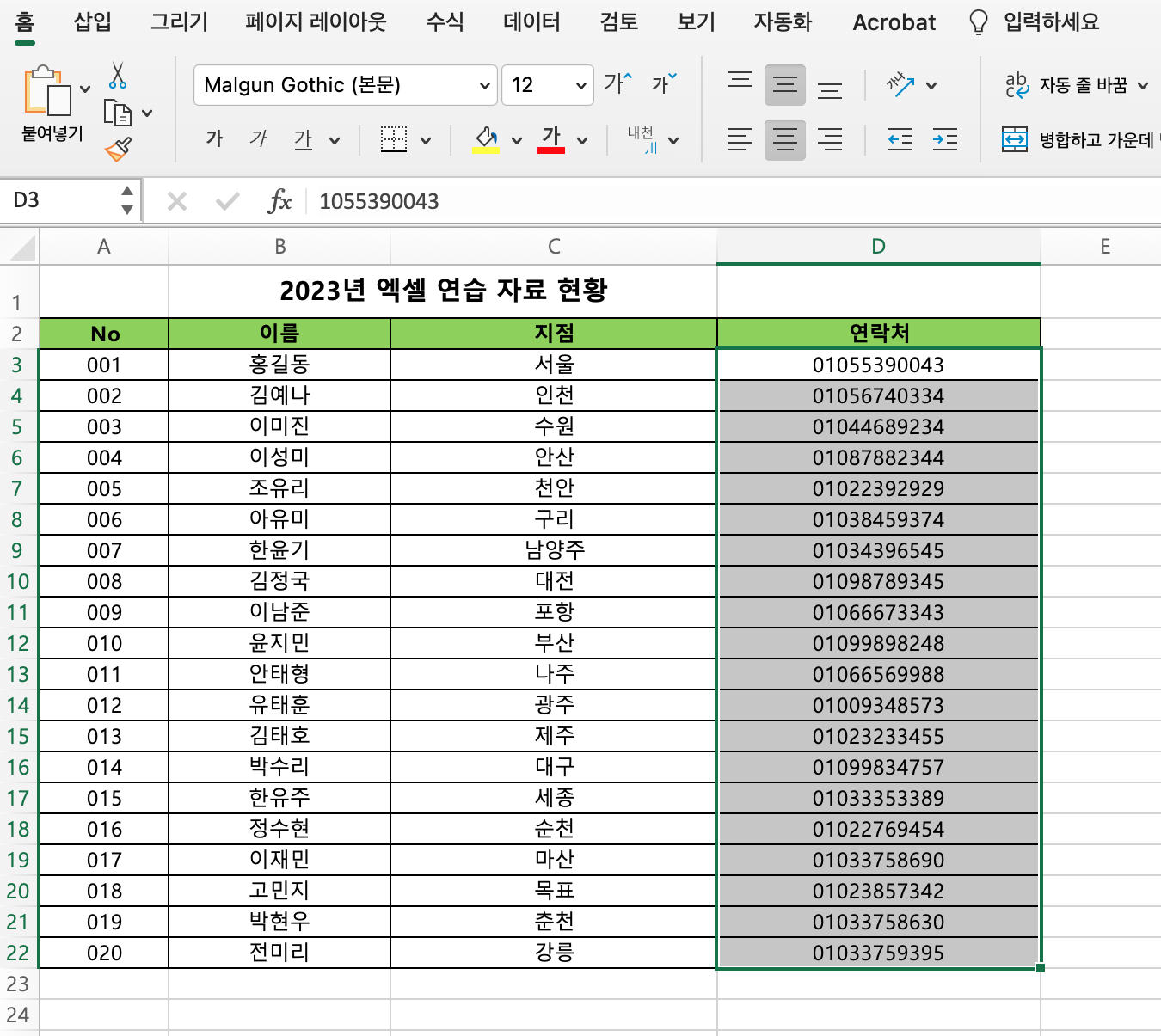The width and height of the screenshot is (1161, 1036).
Task: Open the Copy options dropdown arrow
Action: point(147,113)
